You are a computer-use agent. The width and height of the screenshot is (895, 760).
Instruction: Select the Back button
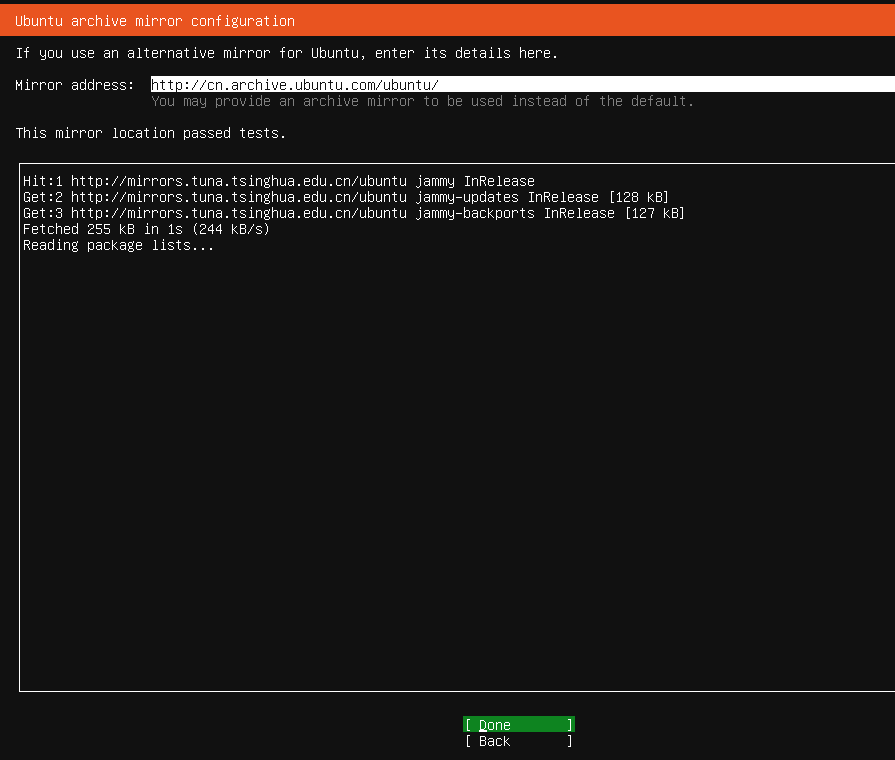coord(518,741)
